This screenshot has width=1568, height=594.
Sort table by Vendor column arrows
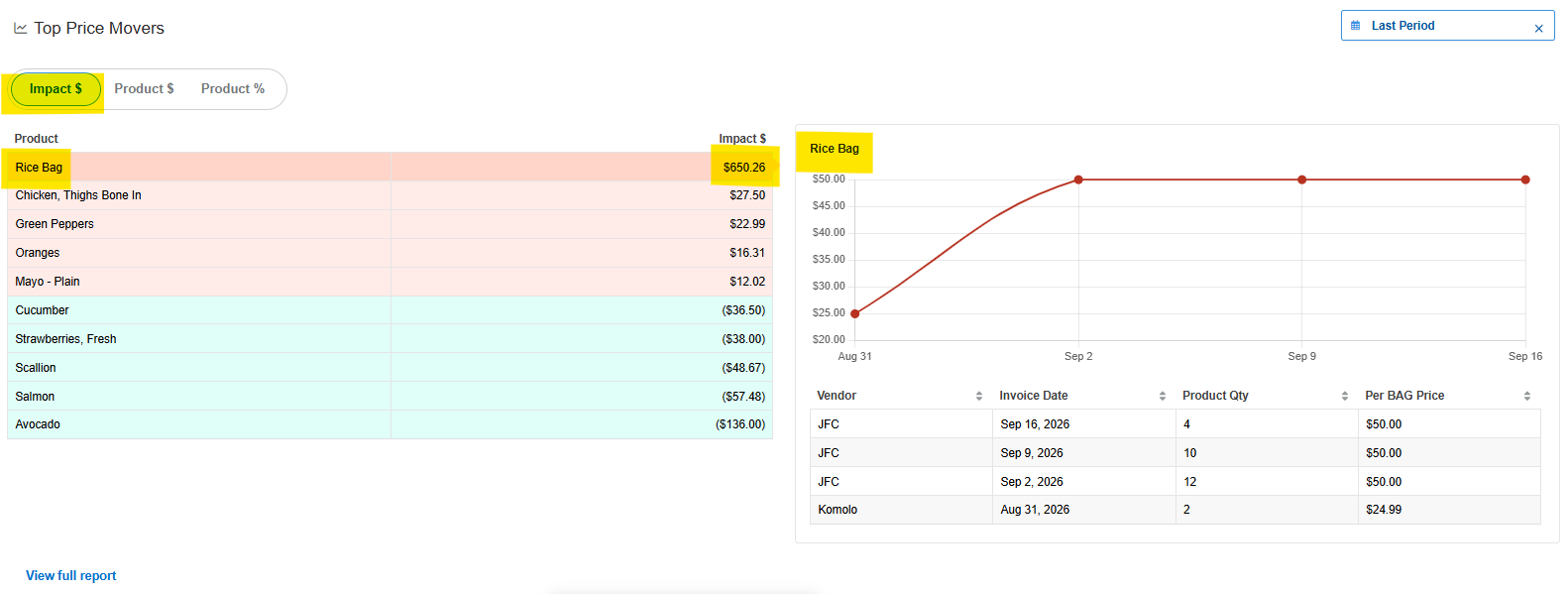[x=979, y=396]
